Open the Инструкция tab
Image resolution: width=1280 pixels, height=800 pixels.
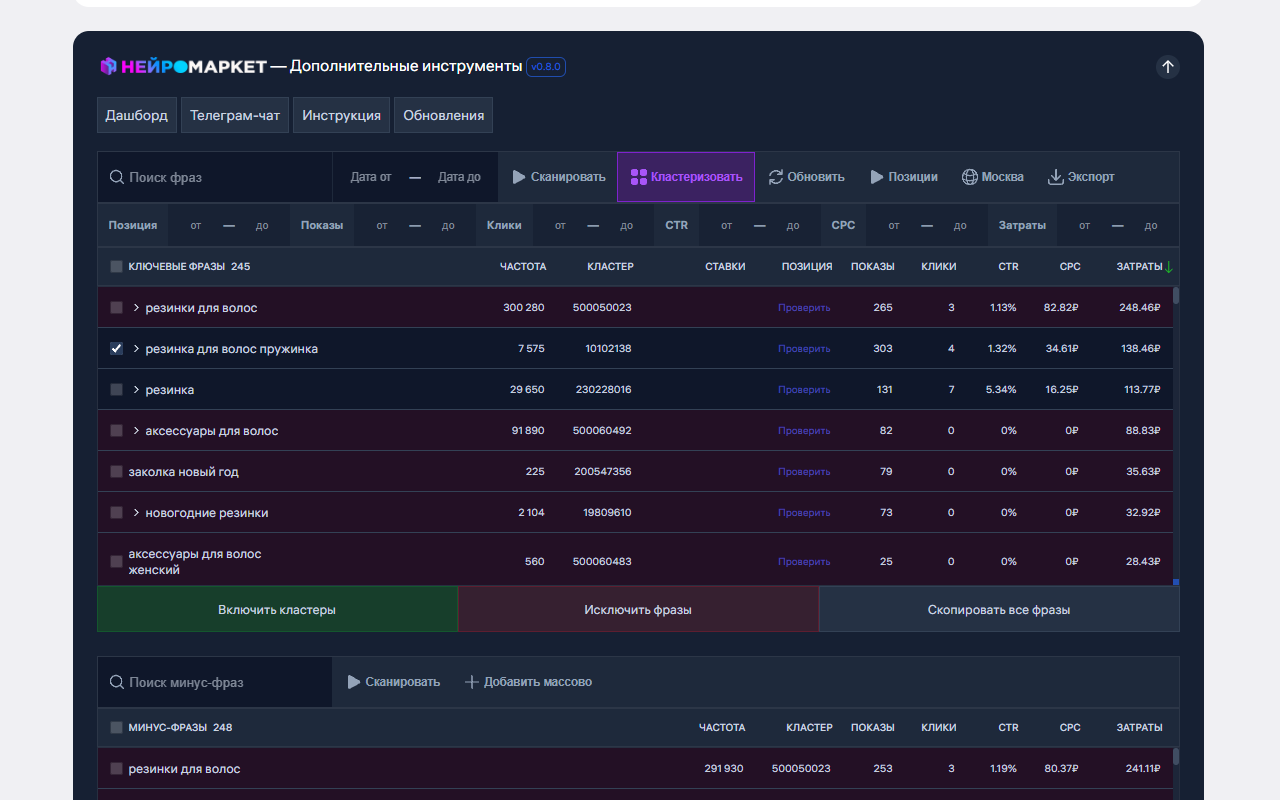341,115
